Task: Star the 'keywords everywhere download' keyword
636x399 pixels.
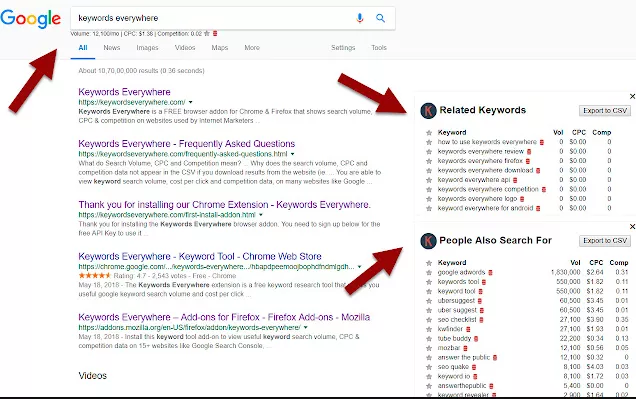Action: pos(429,171)
